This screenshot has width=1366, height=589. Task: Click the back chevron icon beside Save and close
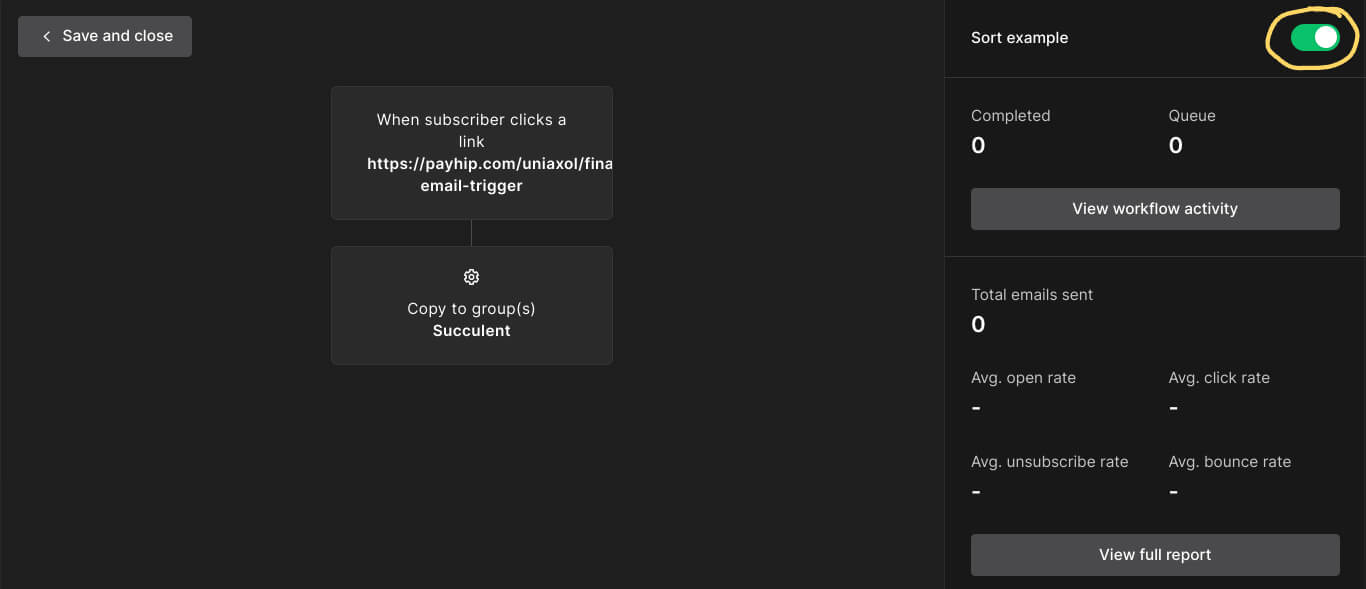click(x=46, y=36)
